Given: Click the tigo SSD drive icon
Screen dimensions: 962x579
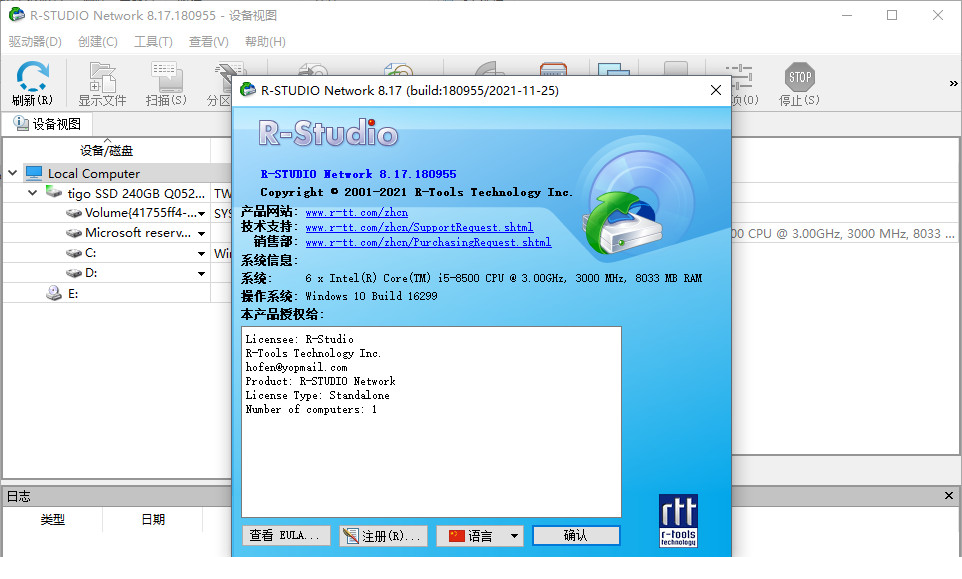Looking at the screenshot, I should click(x=54, y=192).
